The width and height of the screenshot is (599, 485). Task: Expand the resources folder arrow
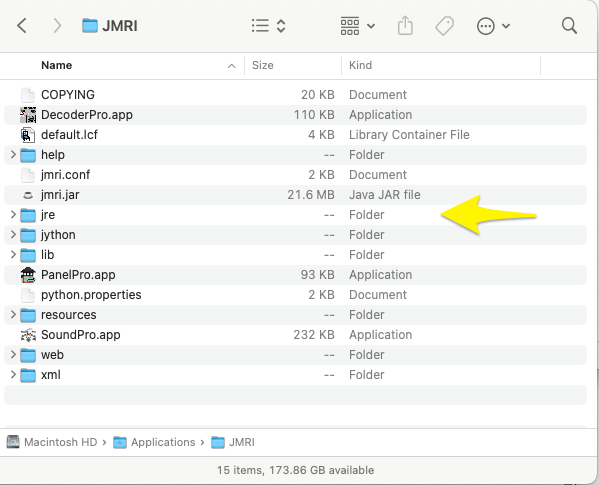click(13, 315)
